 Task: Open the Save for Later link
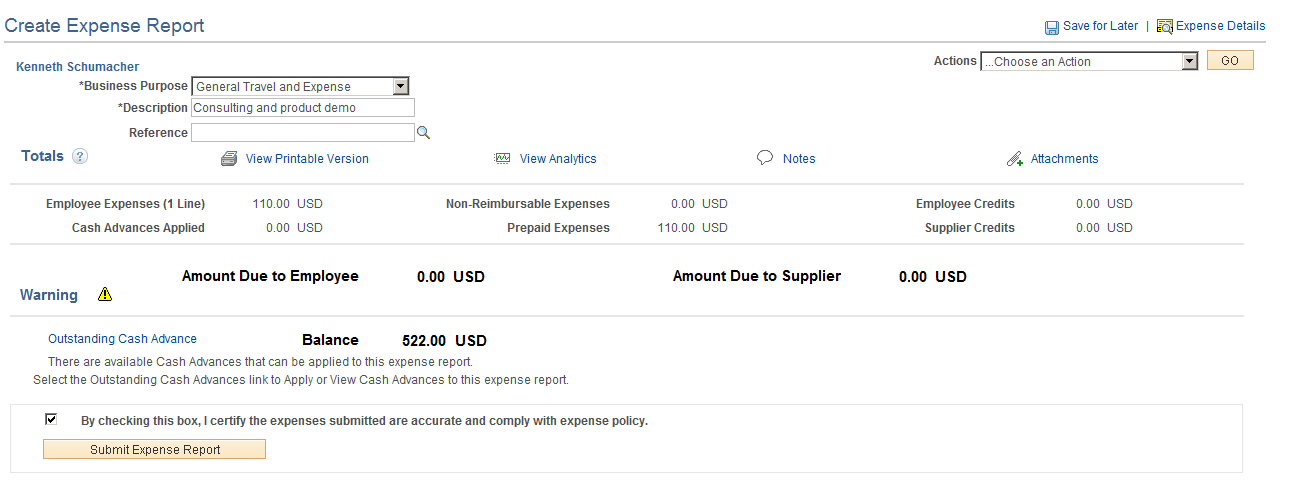pyautogui.click(x=1100, y=26)
